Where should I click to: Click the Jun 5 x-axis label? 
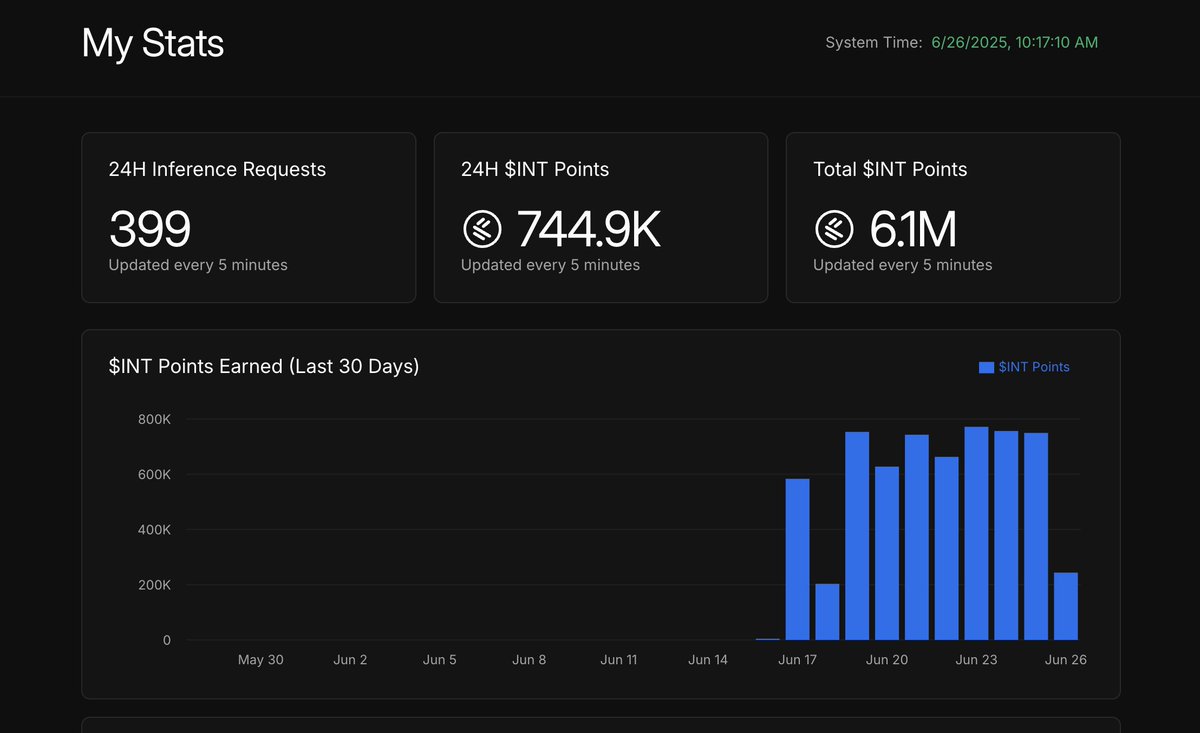[x=440, y=660]
